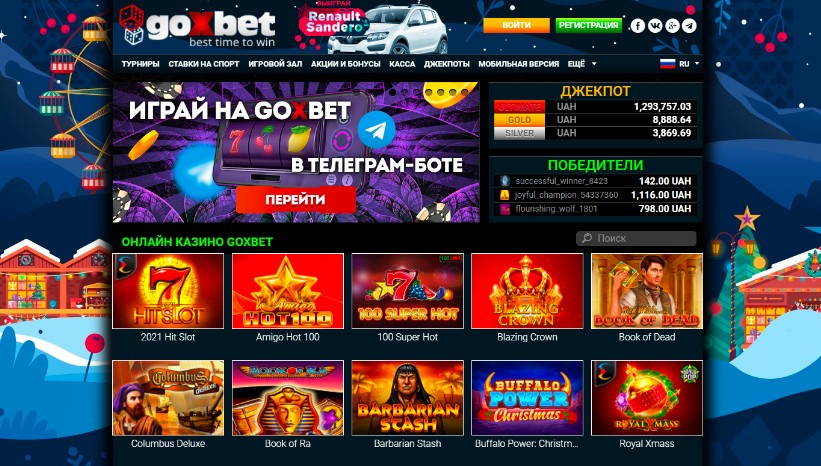Expand the ЕЩЁ menu dropdown
The image size is (821, 466).
click(582, 64)
